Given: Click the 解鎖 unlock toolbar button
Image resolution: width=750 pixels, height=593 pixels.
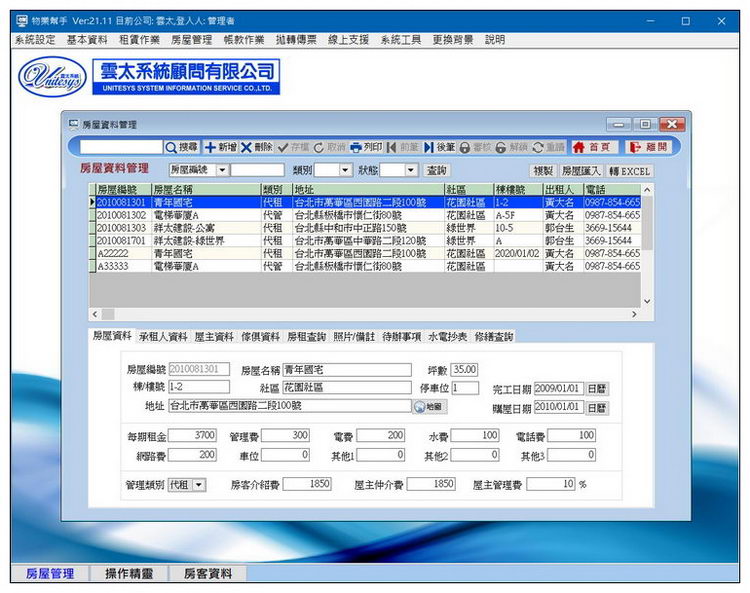Looking at the screenshot, I should [512, 147].
